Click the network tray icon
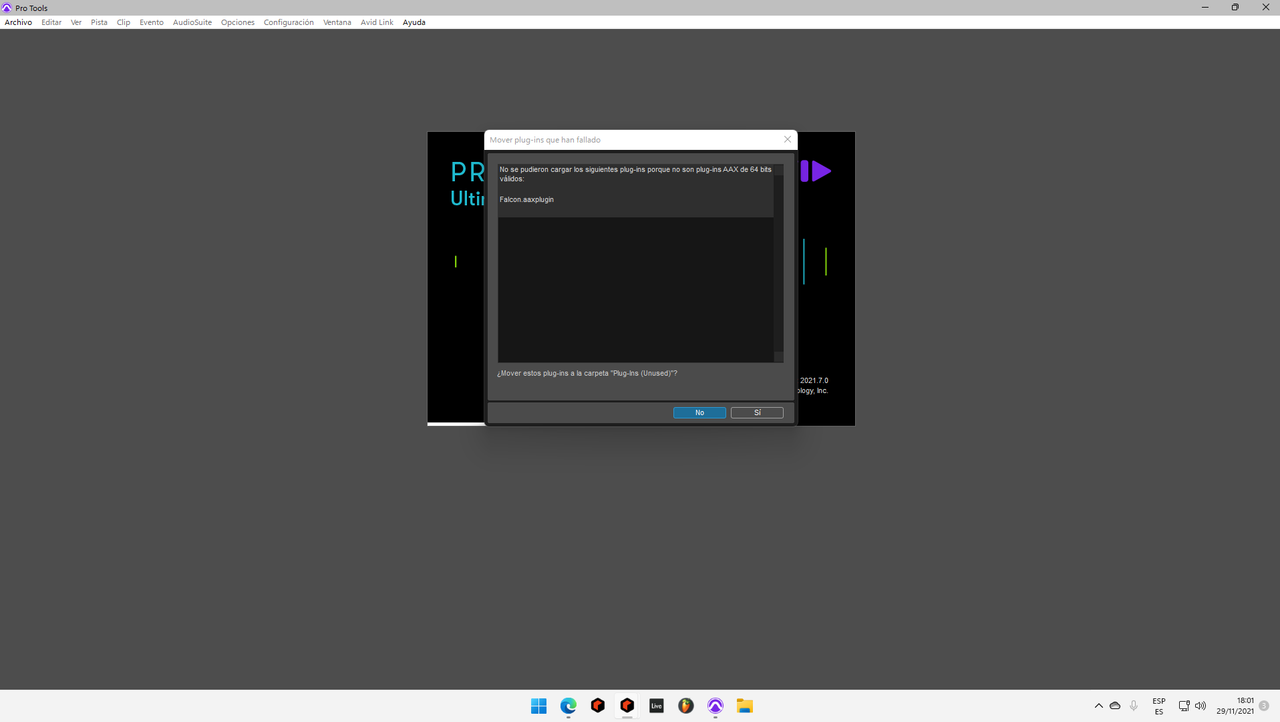Viewport: 1280px width, 722px height. (x=1184, y=706)
